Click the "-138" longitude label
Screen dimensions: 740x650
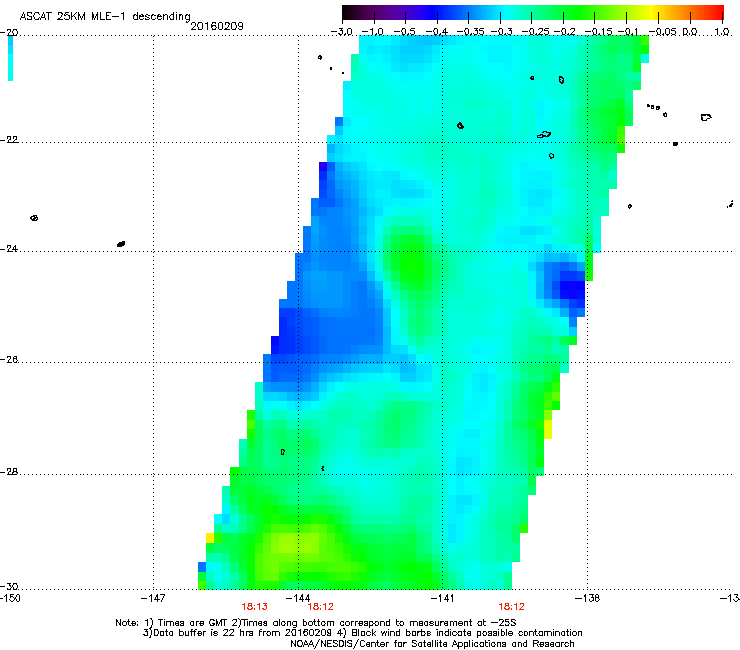[x=588, y=598]
